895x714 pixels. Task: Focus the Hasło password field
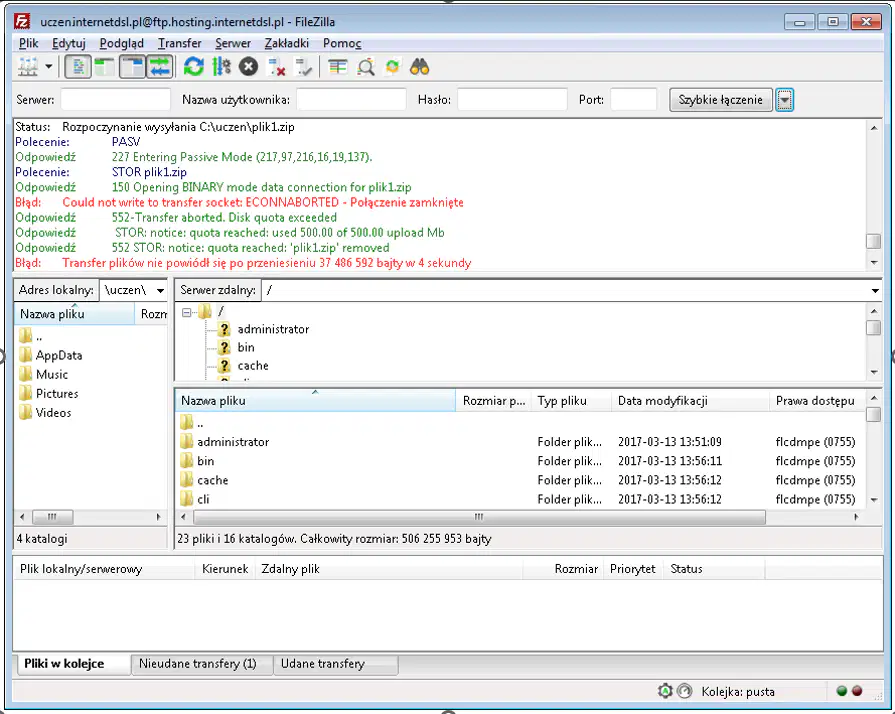pyautogui.click(x=512, y=100)
